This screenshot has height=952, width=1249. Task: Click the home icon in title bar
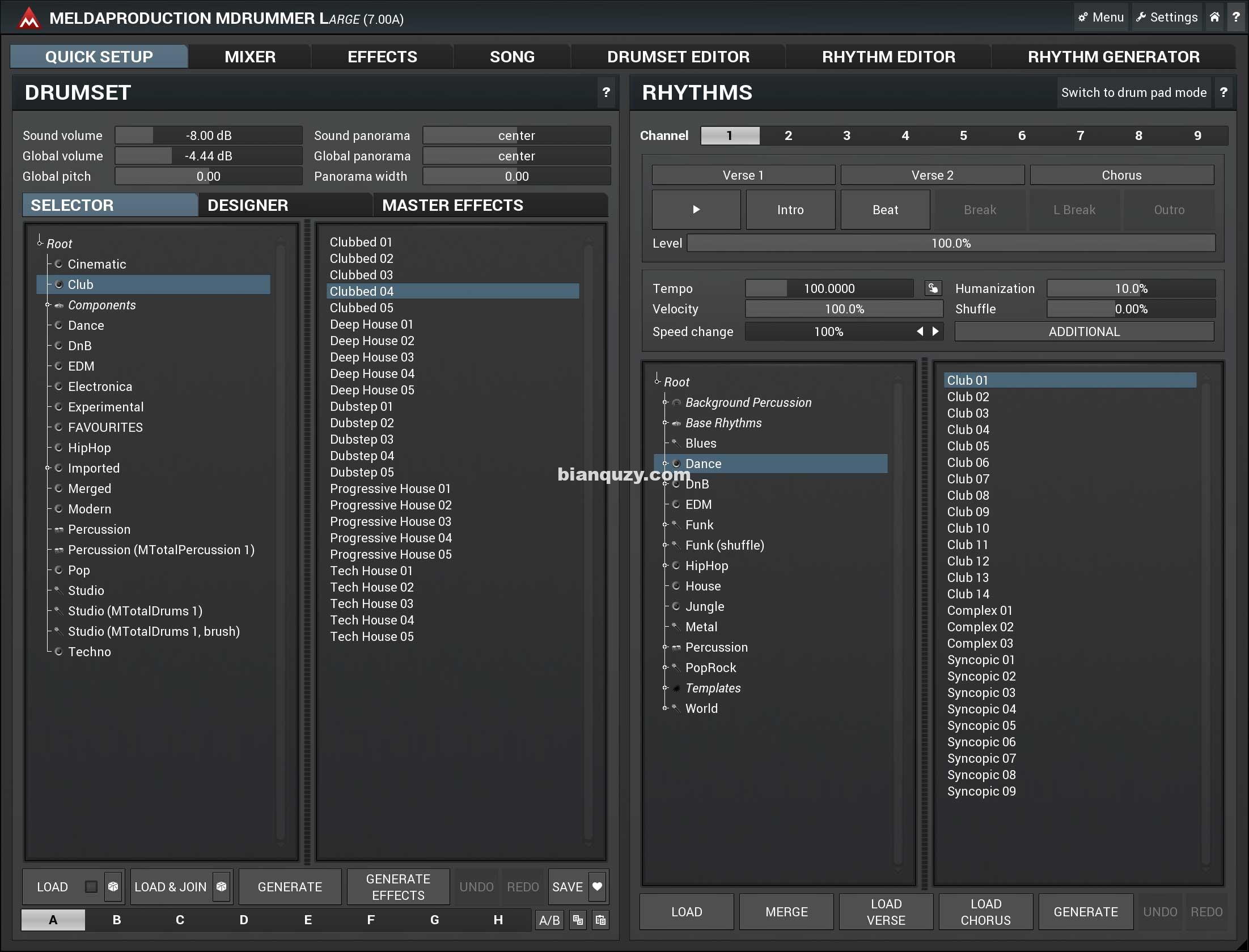1214,17
